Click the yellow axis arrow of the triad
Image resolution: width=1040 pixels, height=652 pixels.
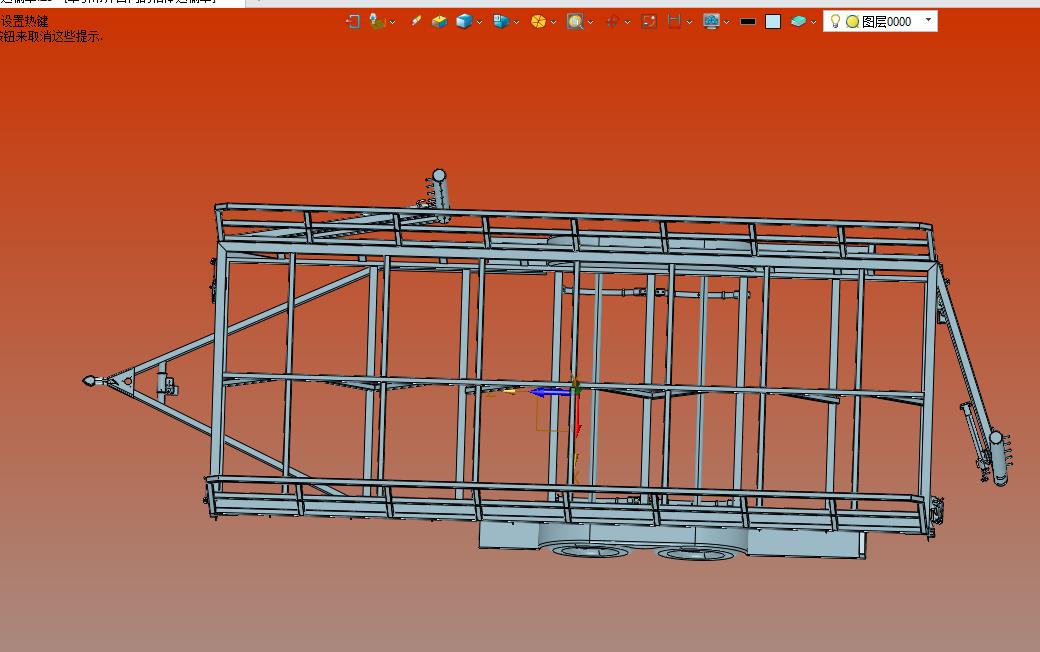point(509,392)
